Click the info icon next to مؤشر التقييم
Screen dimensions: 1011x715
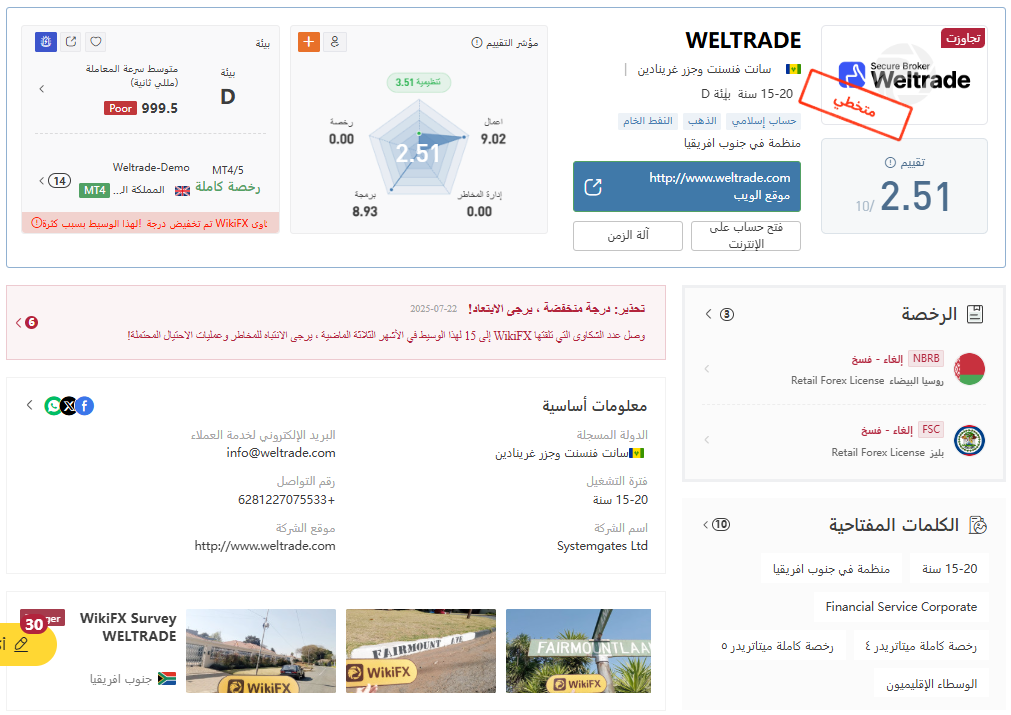476,43
